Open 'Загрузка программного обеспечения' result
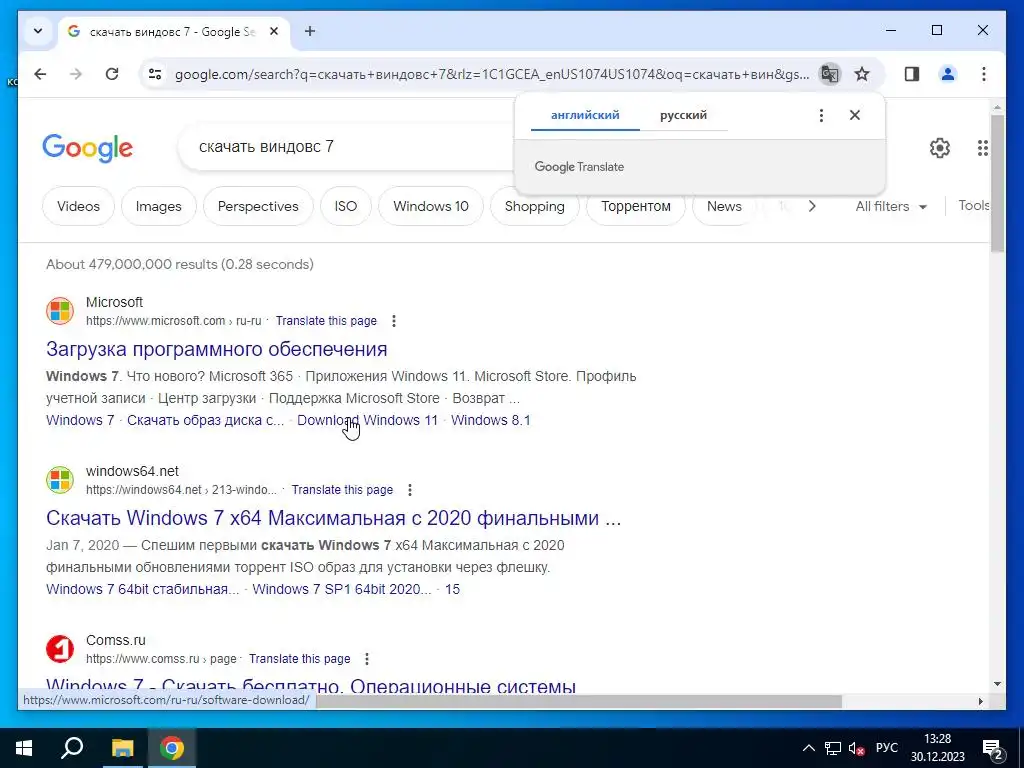The height and width of the screenshot is (768, 1024). pyautogui.click(x=217, y=349)
